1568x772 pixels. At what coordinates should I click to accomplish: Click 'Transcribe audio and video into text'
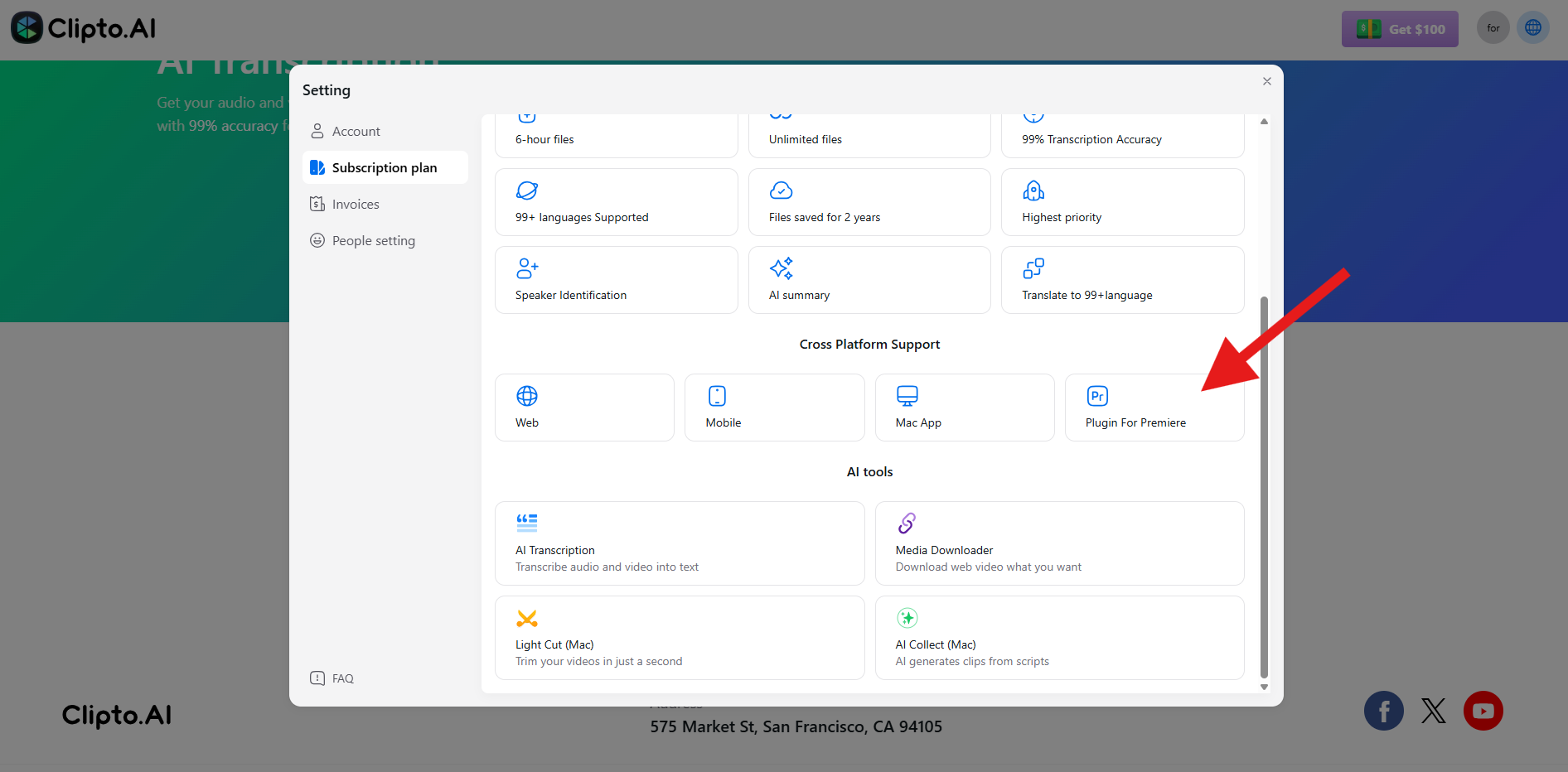607,567
